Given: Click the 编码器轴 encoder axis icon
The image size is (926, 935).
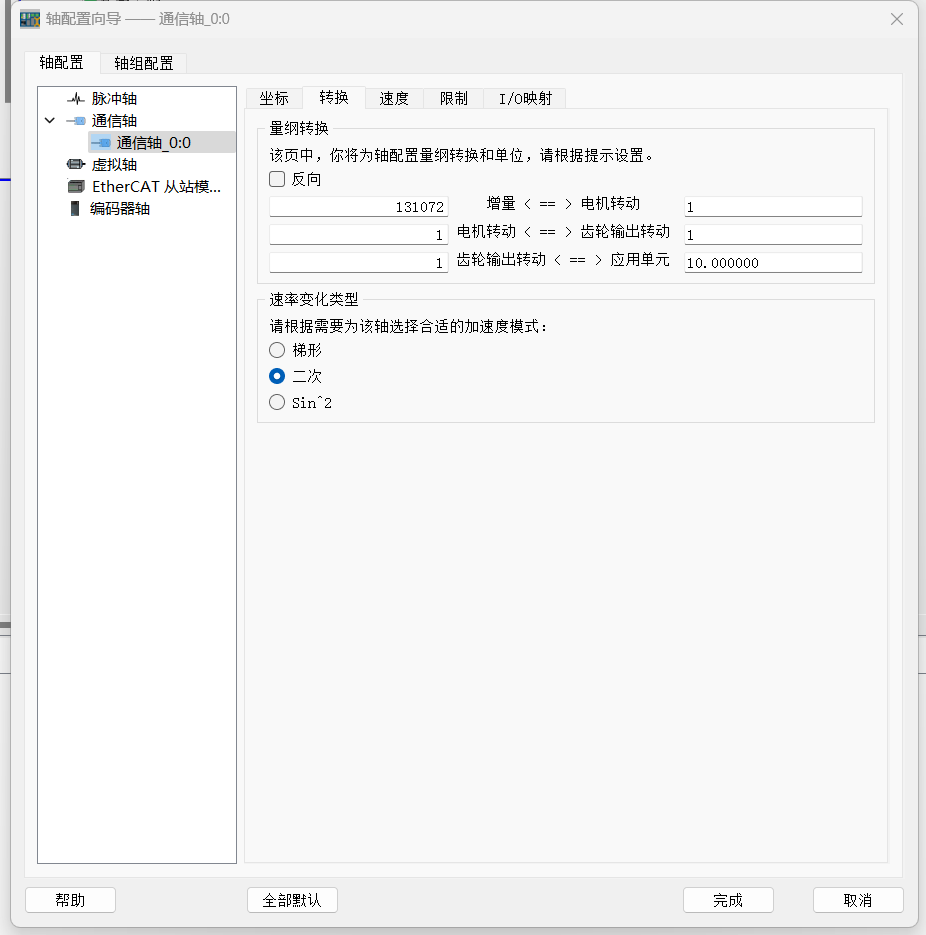Looking at the screenshot, I should tap(75, 209).
